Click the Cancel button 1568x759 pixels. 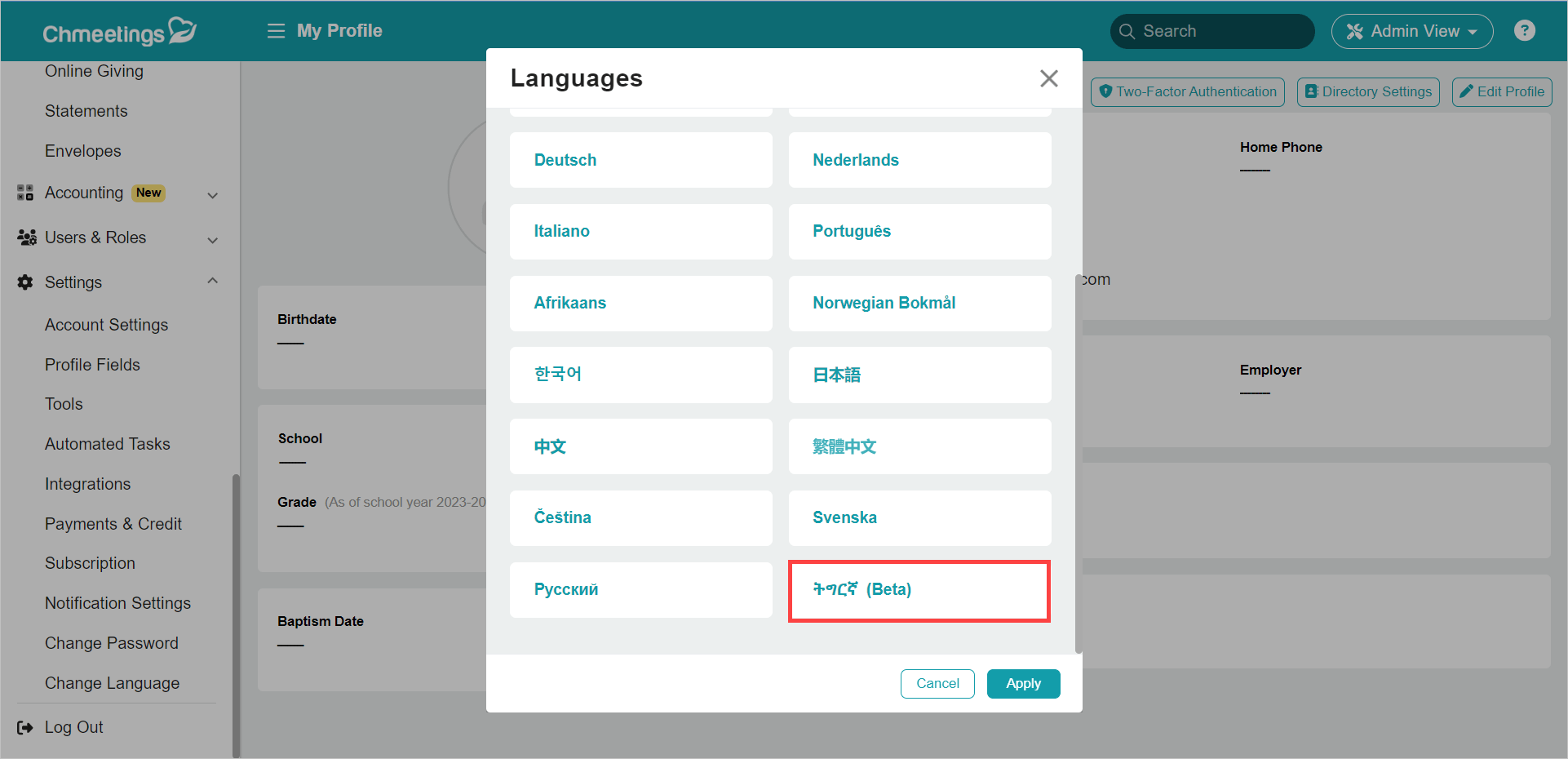tap(937, 684)
